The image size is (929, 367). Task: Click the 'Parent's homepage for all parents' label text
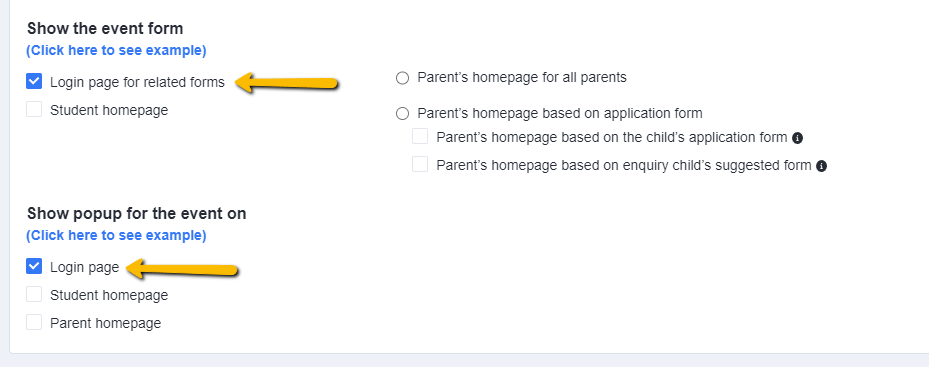click(x=522, y=78)
